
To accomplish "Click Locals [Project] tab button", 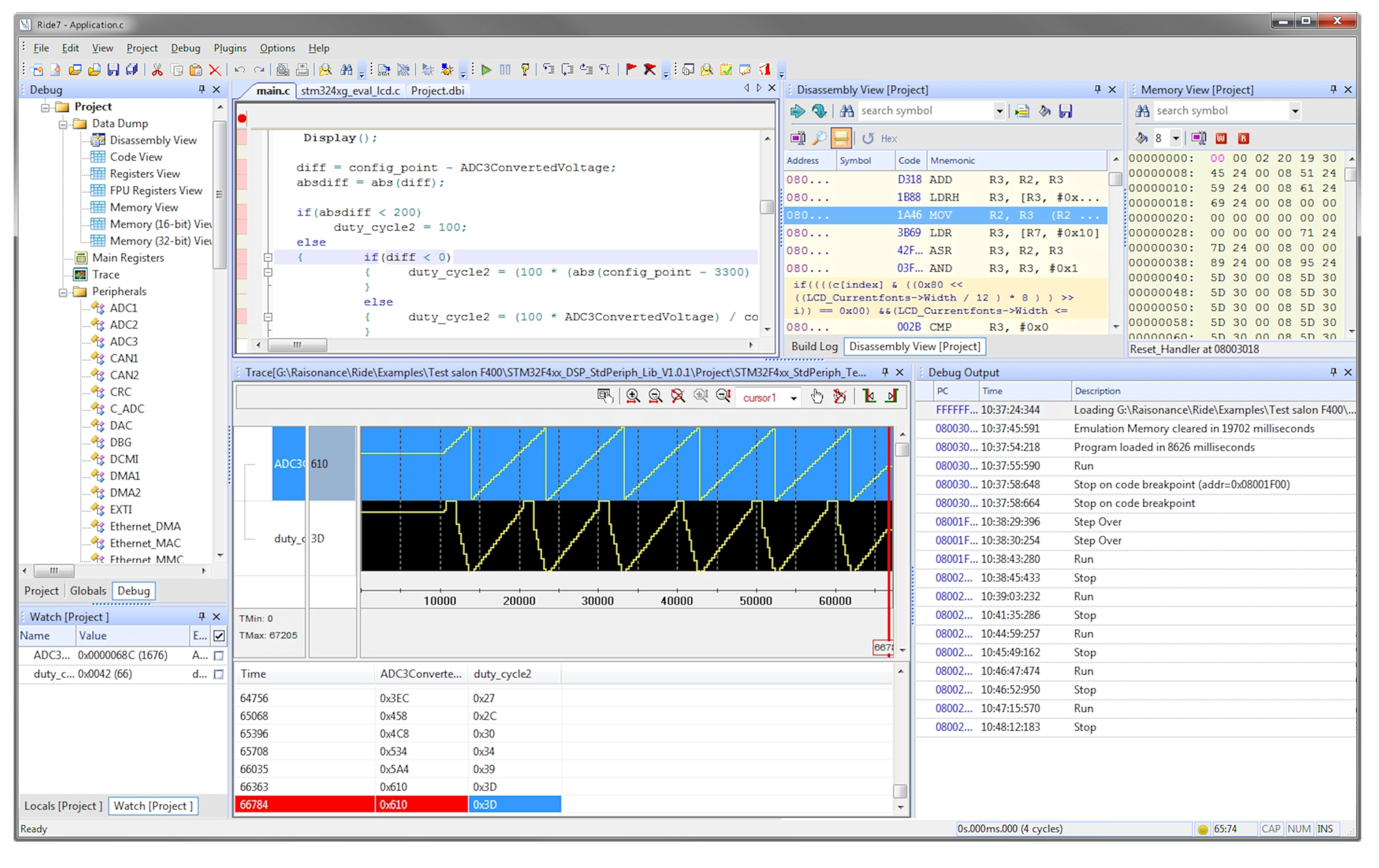I will (63, 806).
